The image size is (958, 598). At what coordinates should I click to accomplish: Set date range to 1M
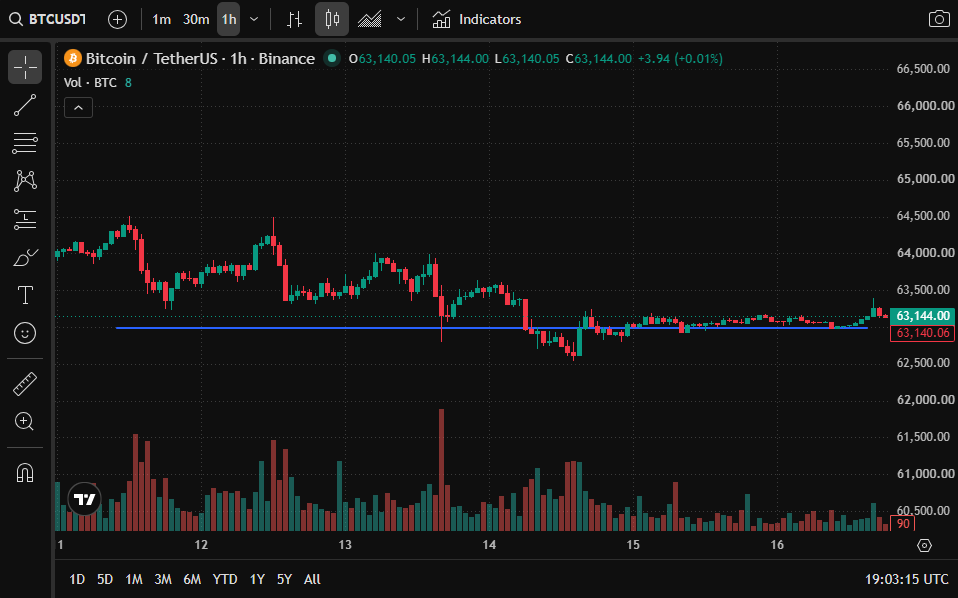click(134, 579)
